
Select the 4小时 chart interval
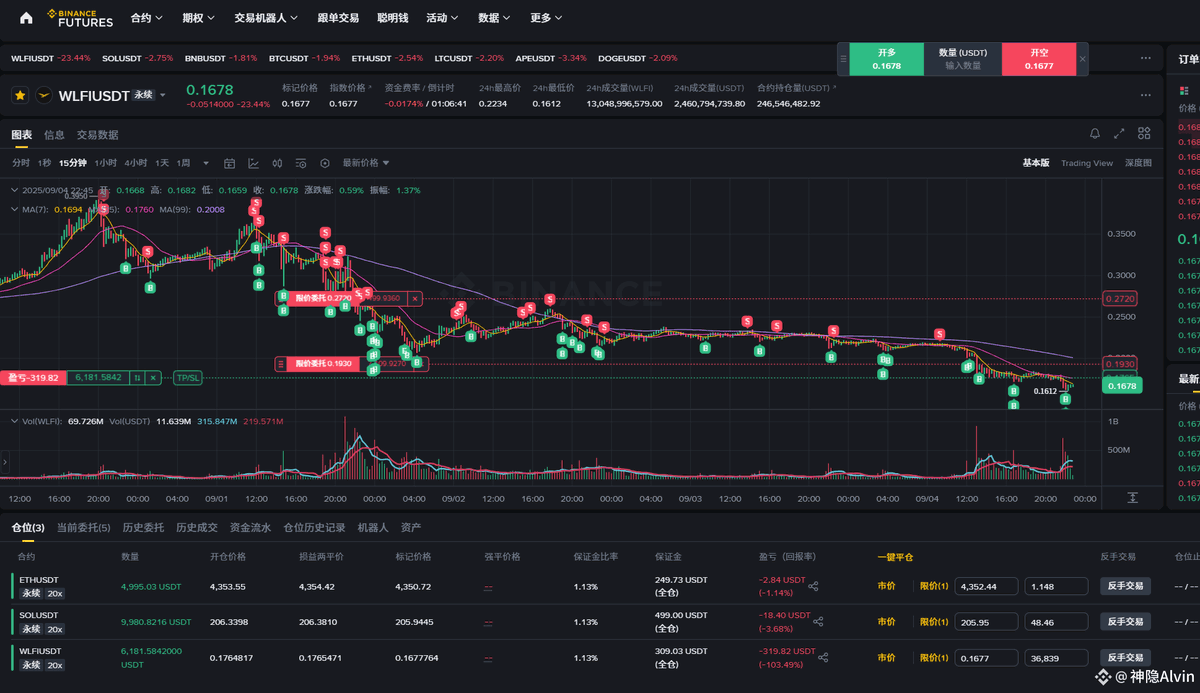[135, 163]
